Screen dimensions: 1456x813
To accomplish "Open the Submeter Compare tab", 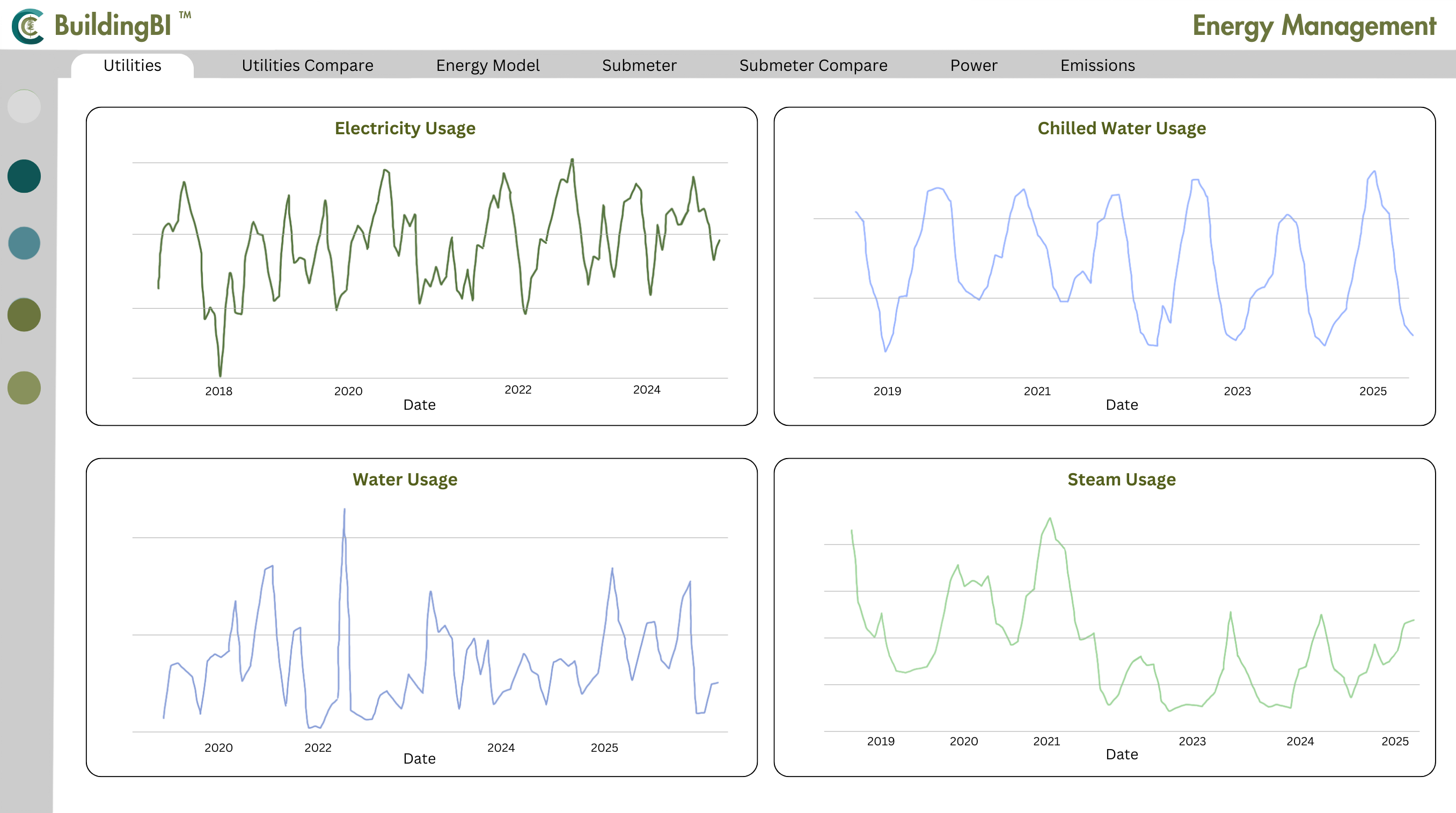I will (x=813, y=66).
